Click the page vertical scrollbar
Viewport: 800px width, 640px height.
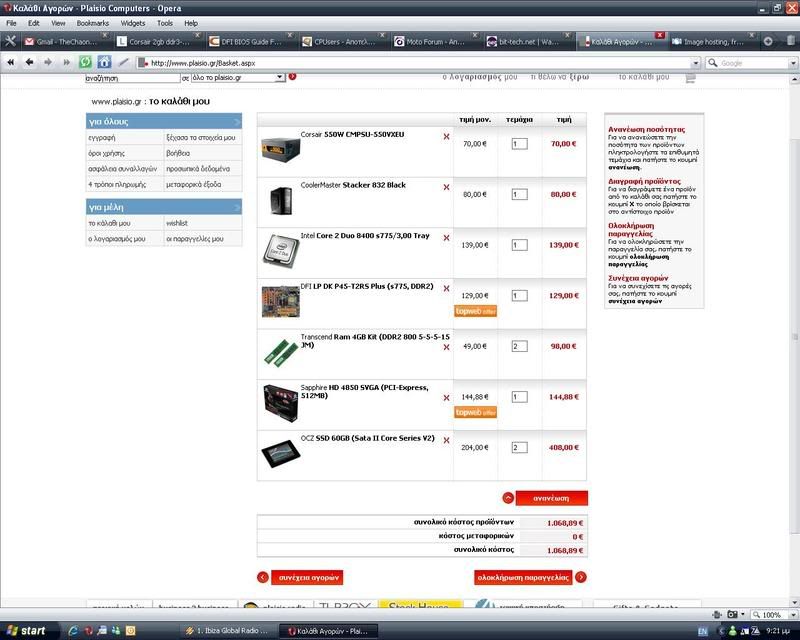click(795, 337)
